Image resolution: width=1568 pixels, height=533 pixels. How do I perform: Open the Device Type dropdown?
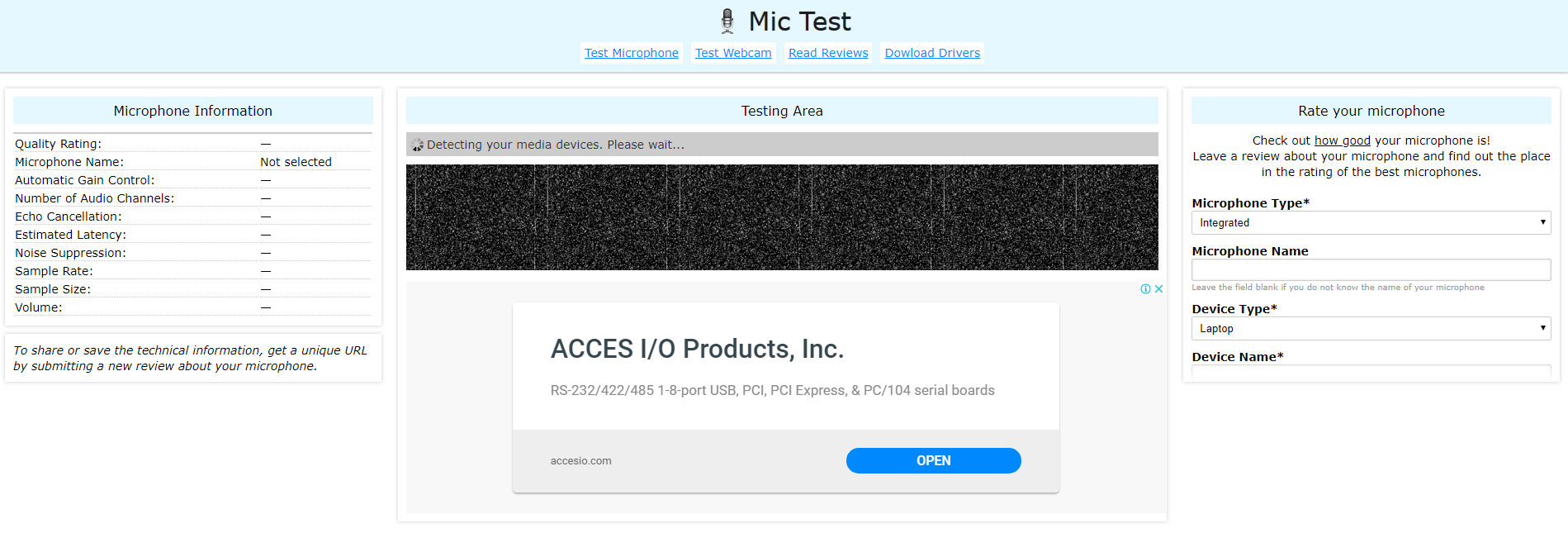tap(1370, 328)
